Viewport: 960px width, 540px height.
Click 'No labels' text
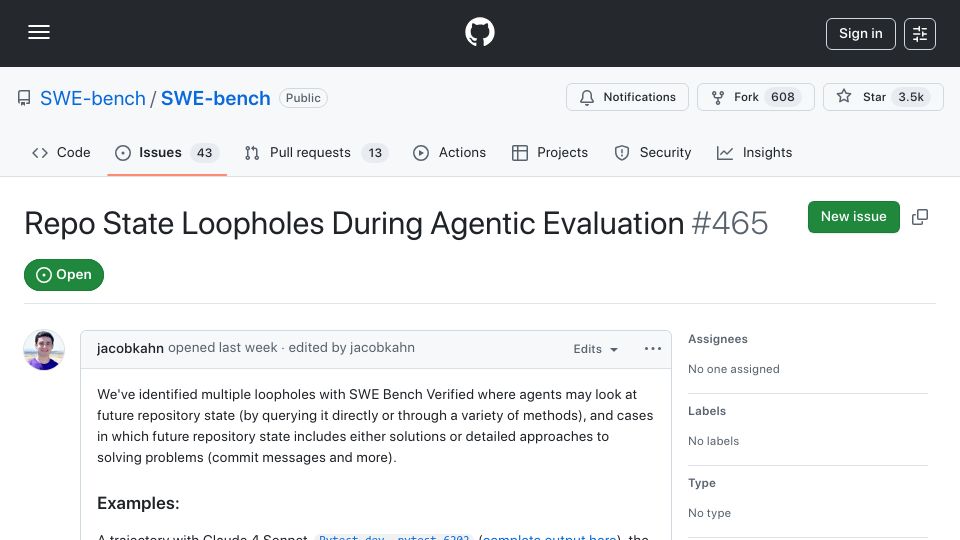[713, 441]
